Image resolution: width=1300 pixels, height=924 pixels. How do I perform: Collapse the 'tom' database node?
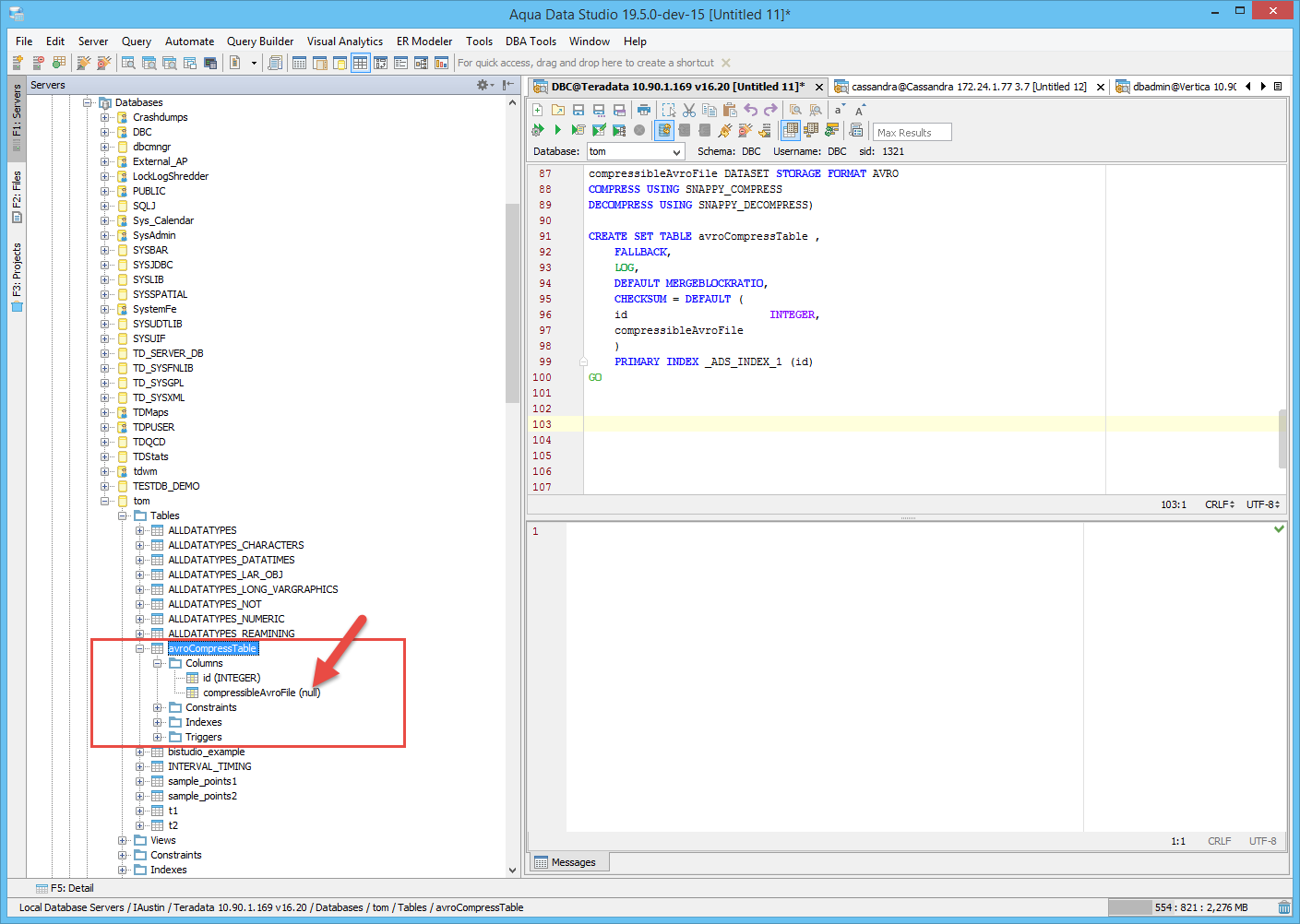105,501
